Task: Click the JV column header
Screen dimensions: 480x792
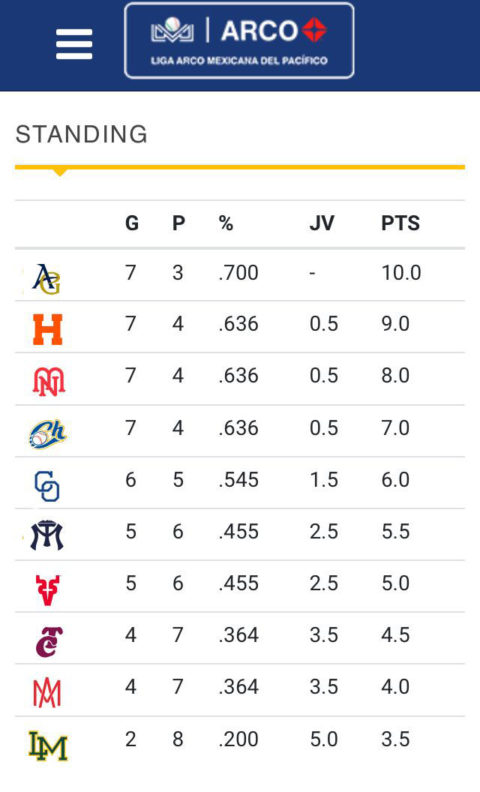Action: point(322,223)
